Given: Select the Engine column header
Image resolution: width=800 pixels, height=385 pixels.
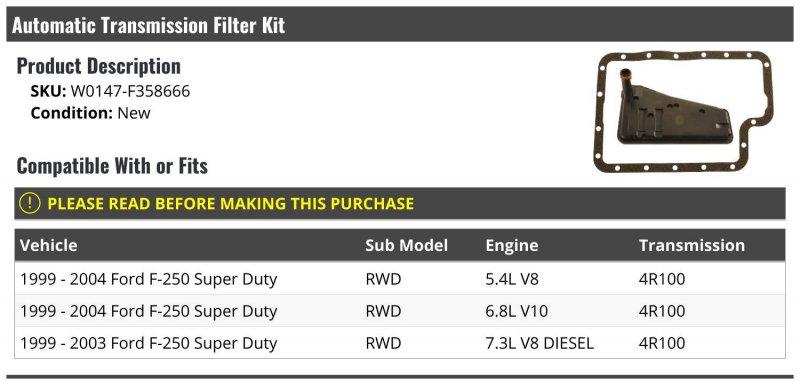Looking at the screenshot, I should point(511,245).
